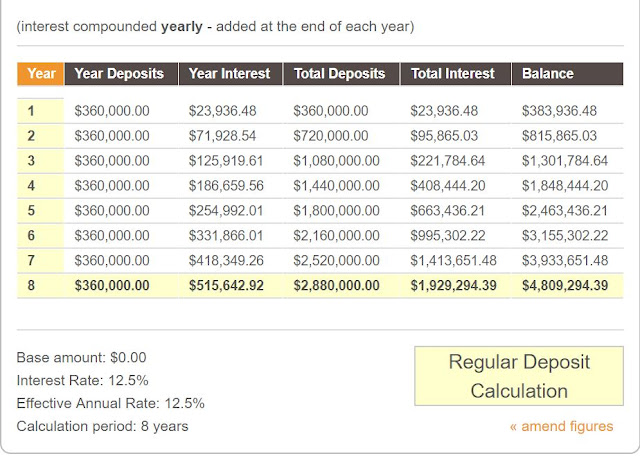Click total interest $1,929,294.39 in Year 8
The height and width of the screenshot is (456, 640).
click(x=453, y=286)
